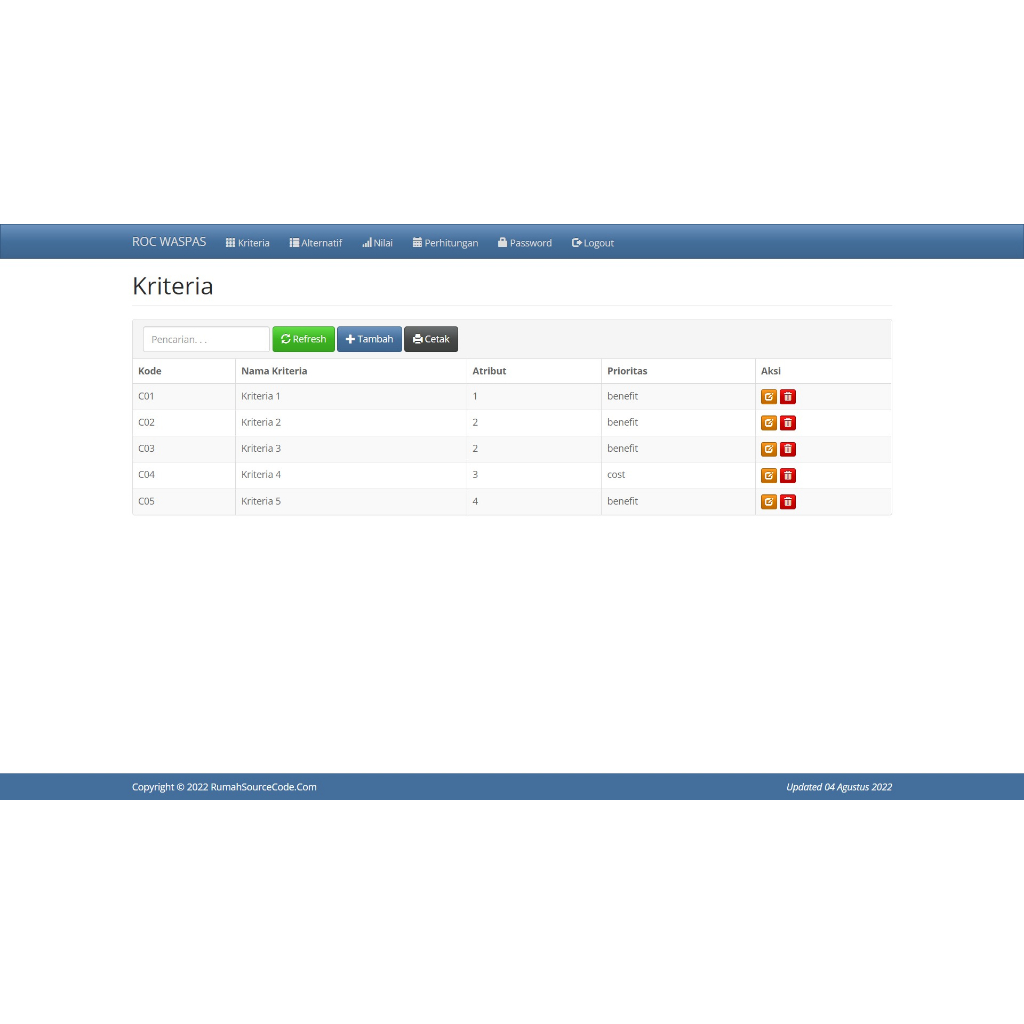The width and height of the screenshot is (1024, 1024).
Task: Click the Kriteria page heading
Action: pos(172,286)
